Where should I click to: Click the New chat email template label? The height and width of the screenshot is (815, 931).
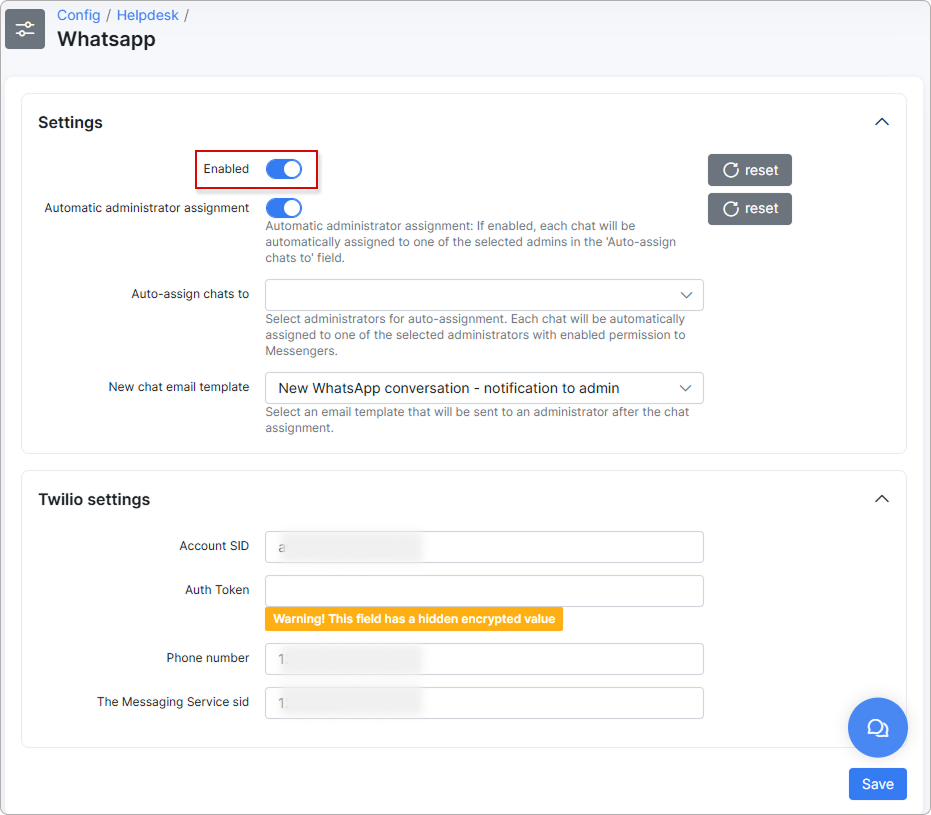179,386
